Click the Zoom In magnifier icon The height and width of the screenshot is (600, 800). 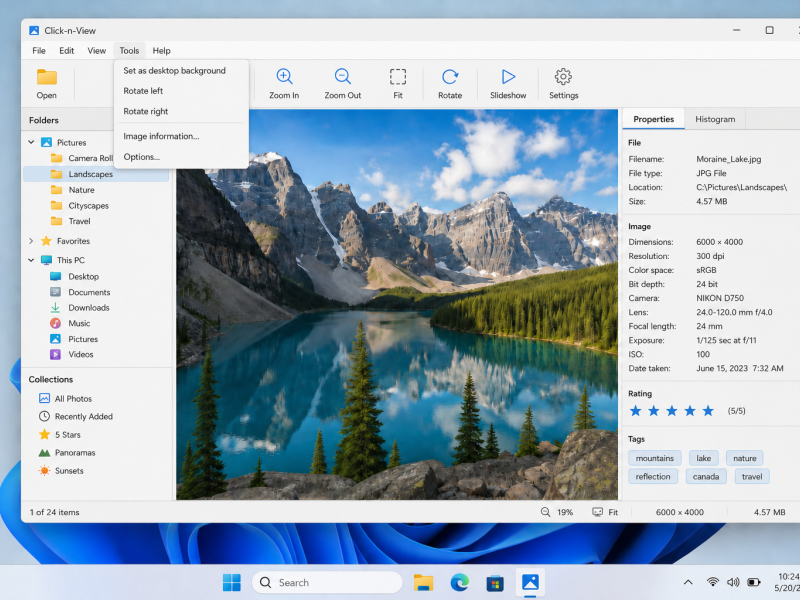(284, 77)
